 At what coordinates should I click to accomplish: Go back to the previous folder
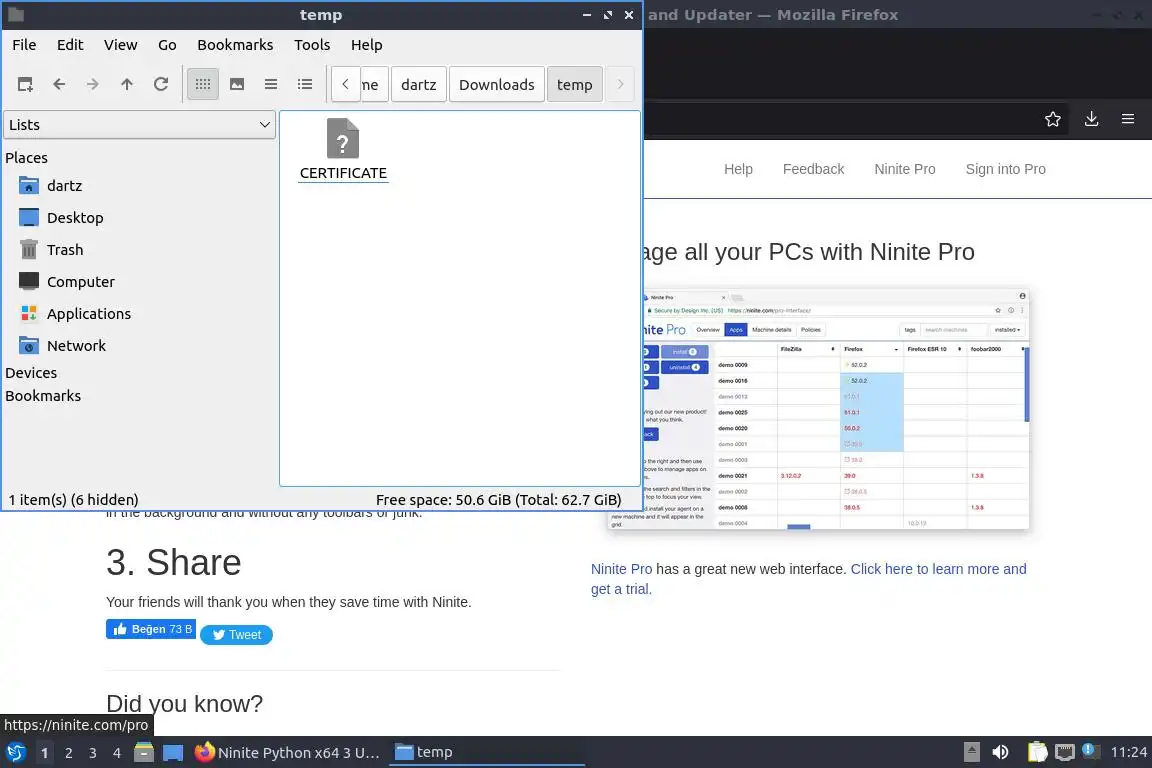tap(59, 85)
